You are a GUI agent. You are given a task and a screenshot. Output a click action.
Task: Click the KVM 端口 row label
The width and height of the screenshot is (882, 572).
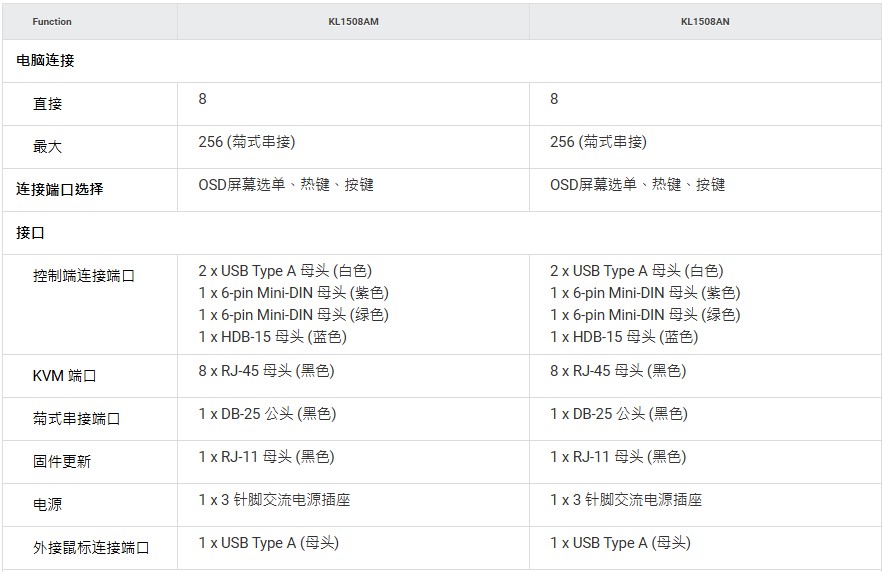pos(64,376)
